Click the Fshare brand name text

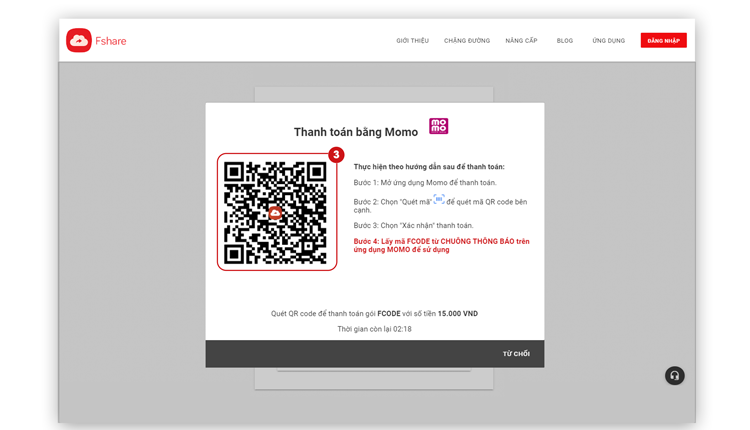pos(110,41)
